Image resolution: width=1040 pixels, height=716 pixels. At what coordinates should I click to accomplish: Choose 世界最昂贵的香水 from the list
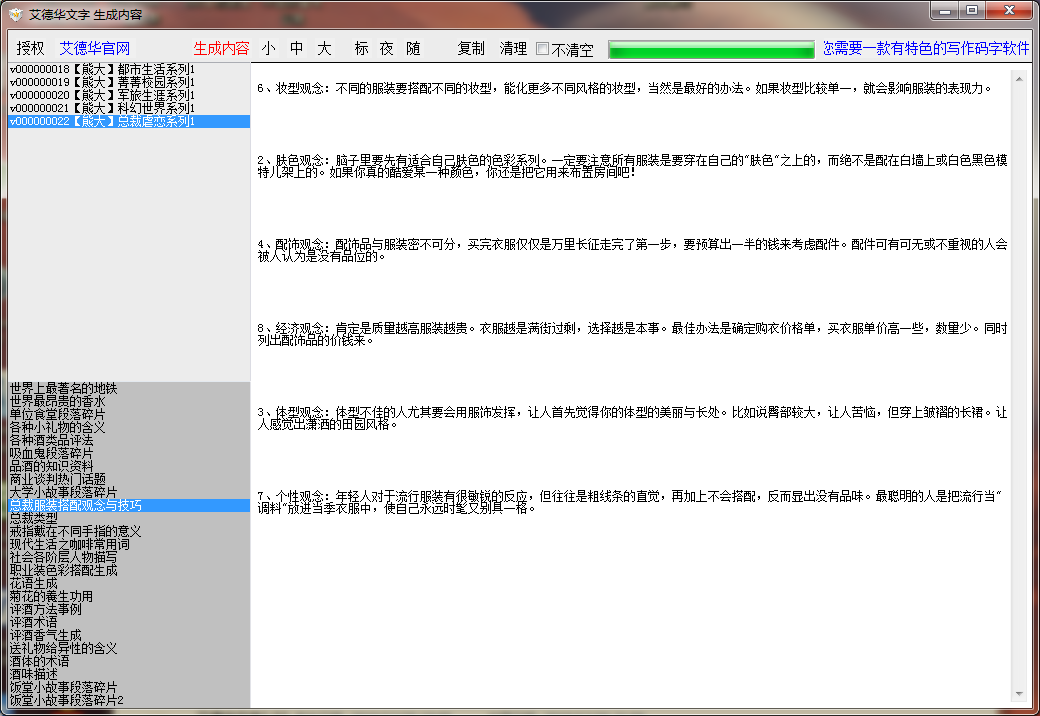pos(129,402)
